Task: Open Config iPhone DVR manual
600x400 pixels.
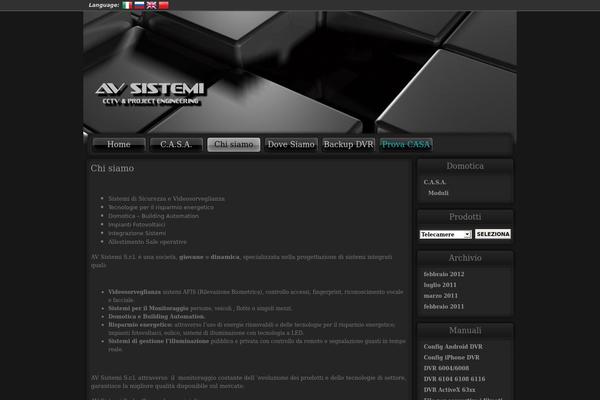Action: (451, 357)
